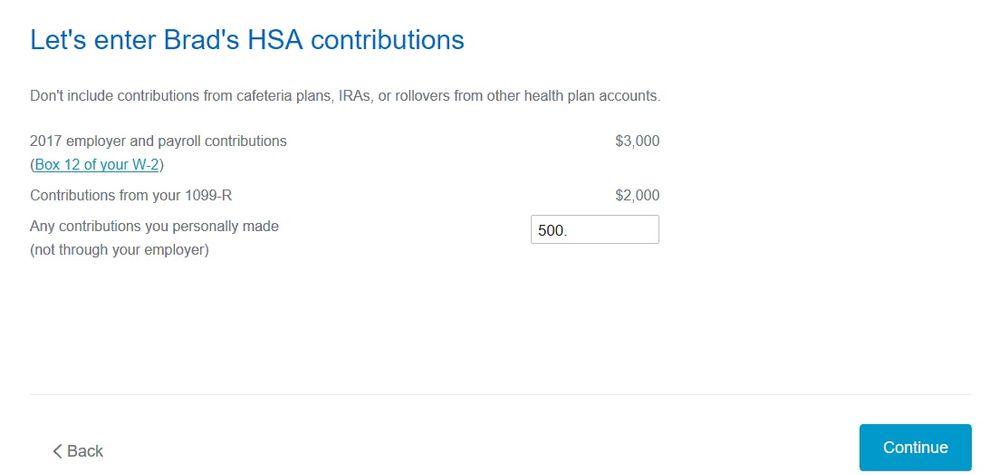
Task: Click the "not through your employer" note
Action: point(119,250)
